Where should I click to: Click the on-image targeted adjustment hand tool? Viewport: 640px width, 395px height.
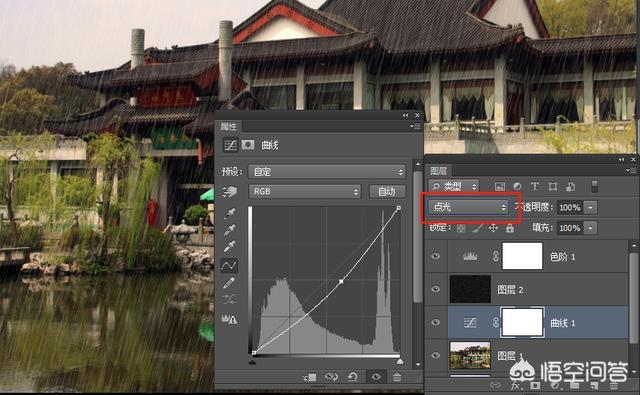click(x=230, y=191)
